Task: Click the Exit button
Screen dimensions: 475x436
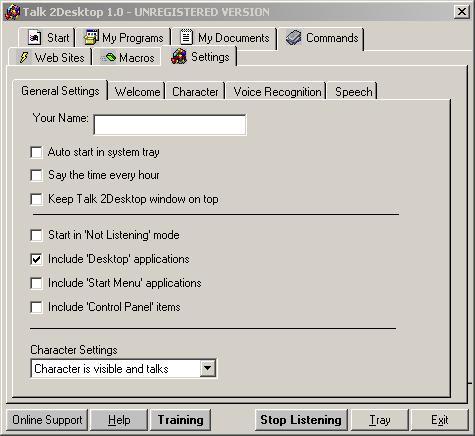Action: coord(439,420)
